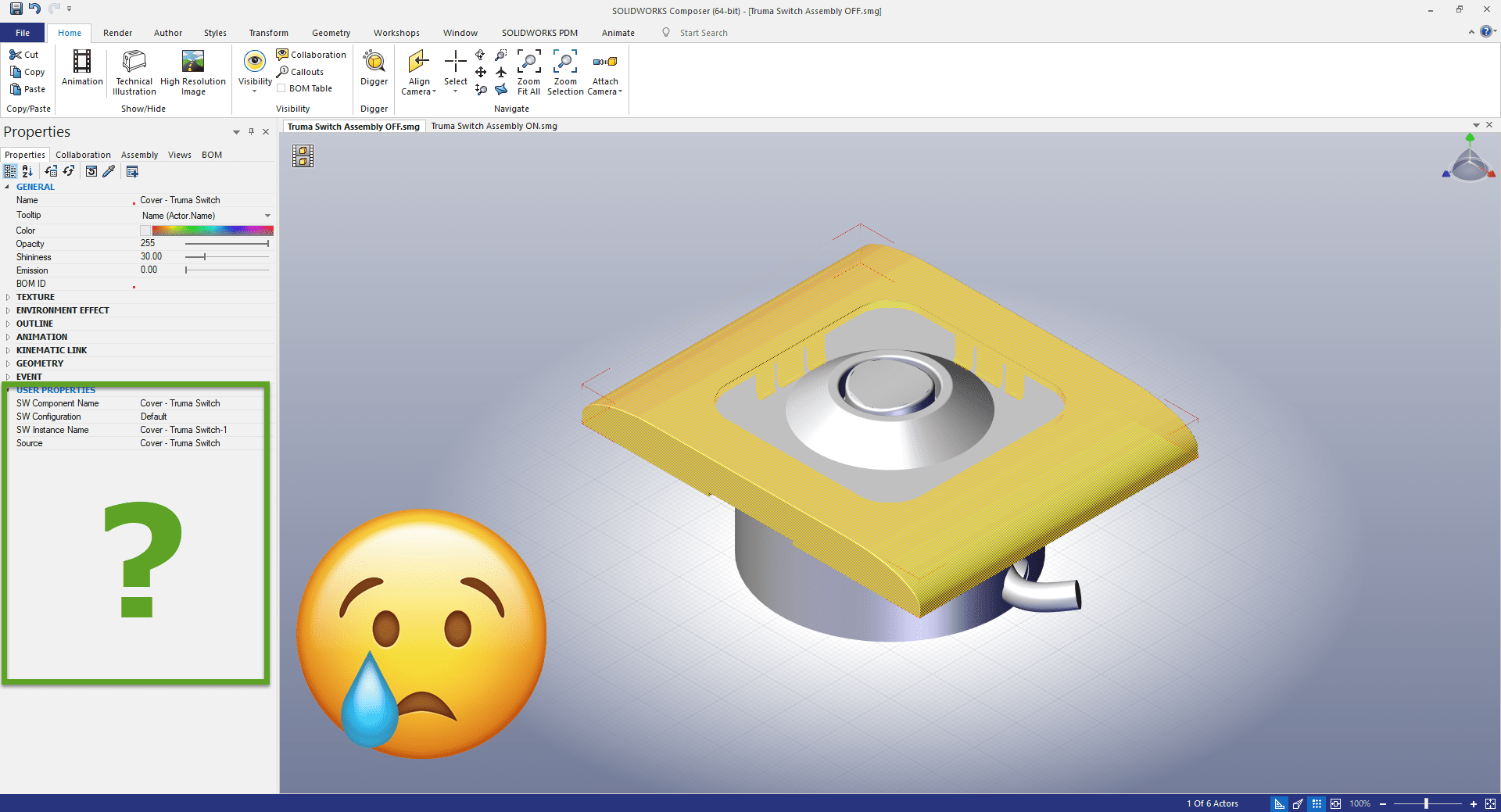This screenshot has width=1501, height=812.
Task: Click the color spectrum bar
Action: click(x=213, y=231)
